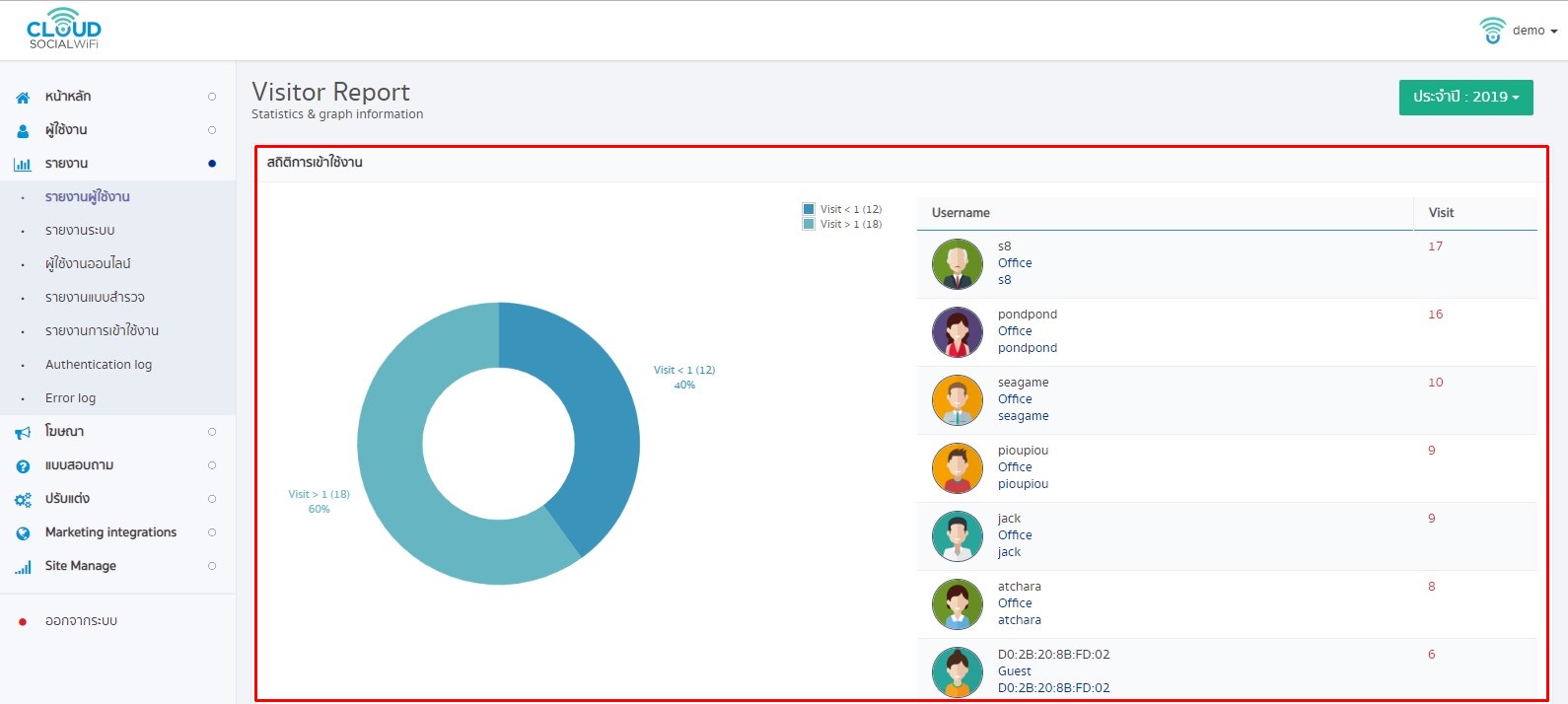Click the red dot icon beside ออกจากระบบ
Viewport: 1568px width, 704px height.
click(23, 622)
